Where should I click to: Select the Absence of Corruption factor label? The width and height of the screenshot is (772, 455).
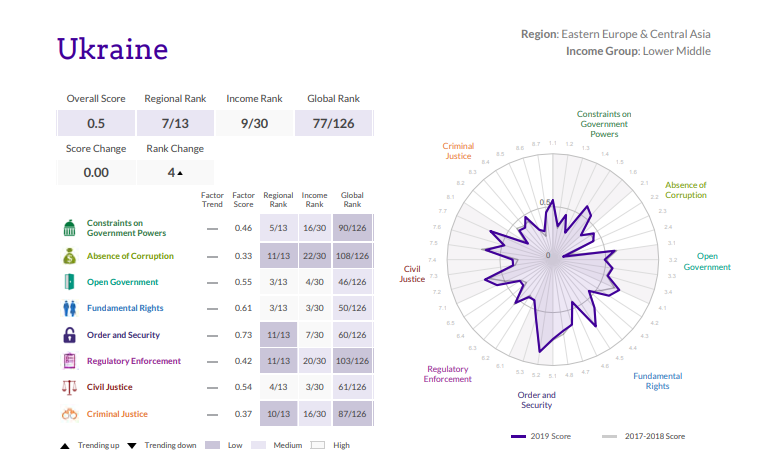(x=130, y=256)
